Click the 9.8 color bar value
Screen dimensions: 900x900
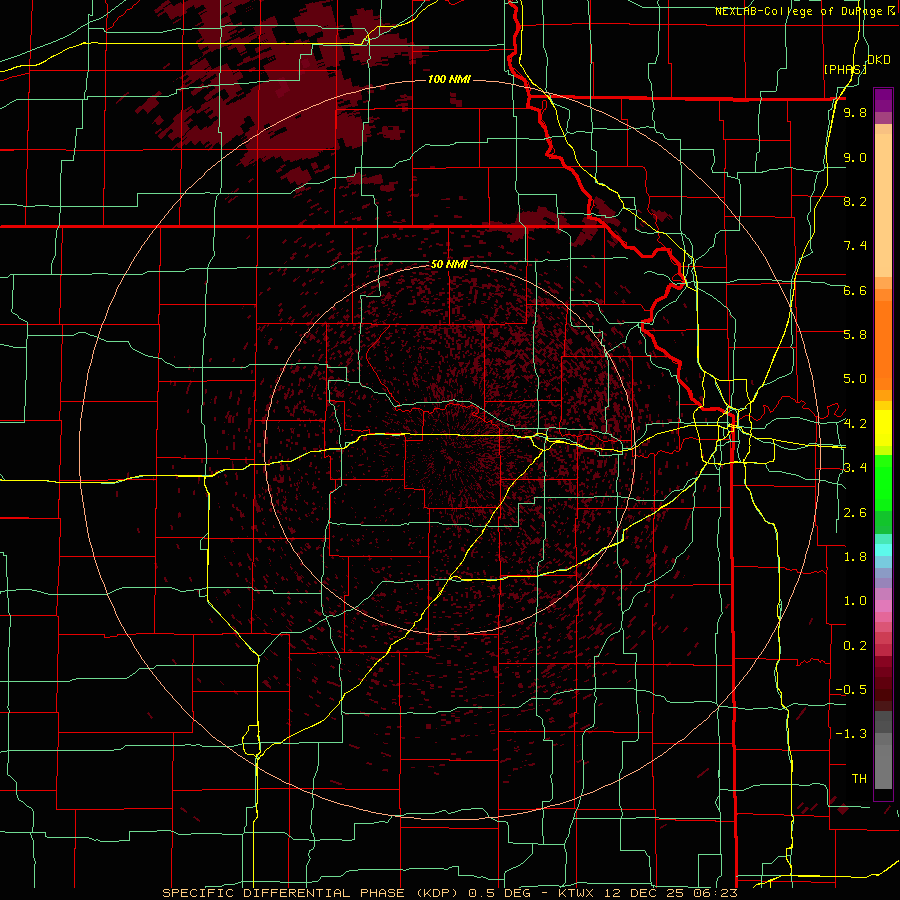click(855, 112)
